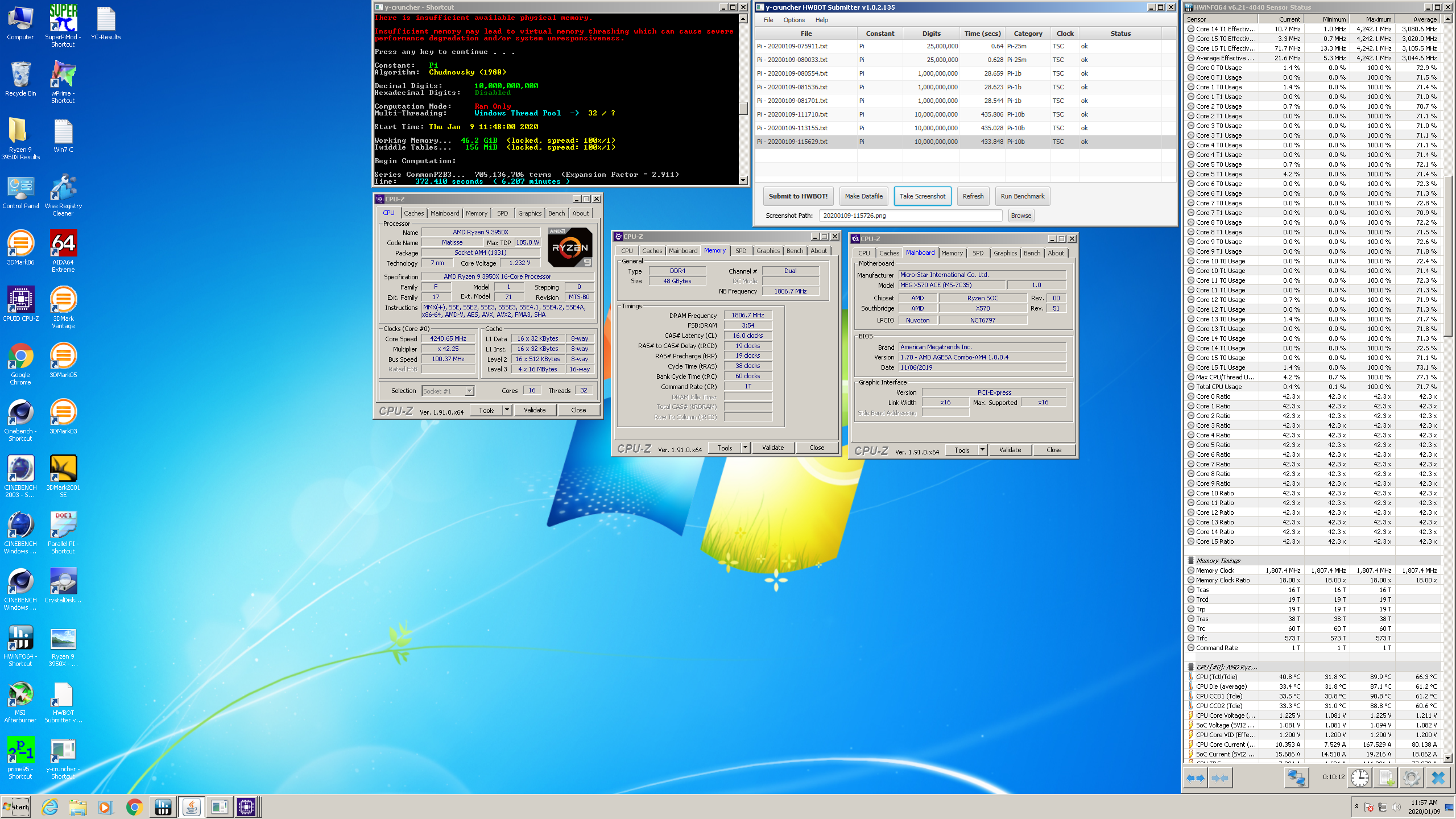Select row Pi - 20200109-115629.txt
Viewport: 1456px width, 819px height.
click(x=965, y=142)
